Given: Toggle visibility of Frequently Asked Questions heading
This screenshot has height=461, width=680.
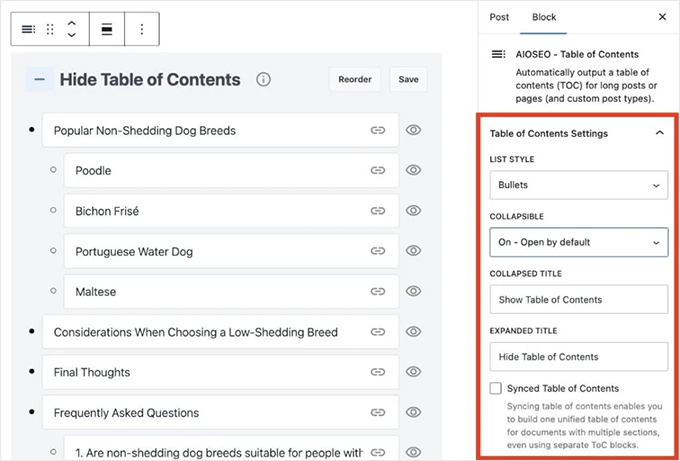Looking at the screenshot, I should pyautogui.click(x=413, y=412).
